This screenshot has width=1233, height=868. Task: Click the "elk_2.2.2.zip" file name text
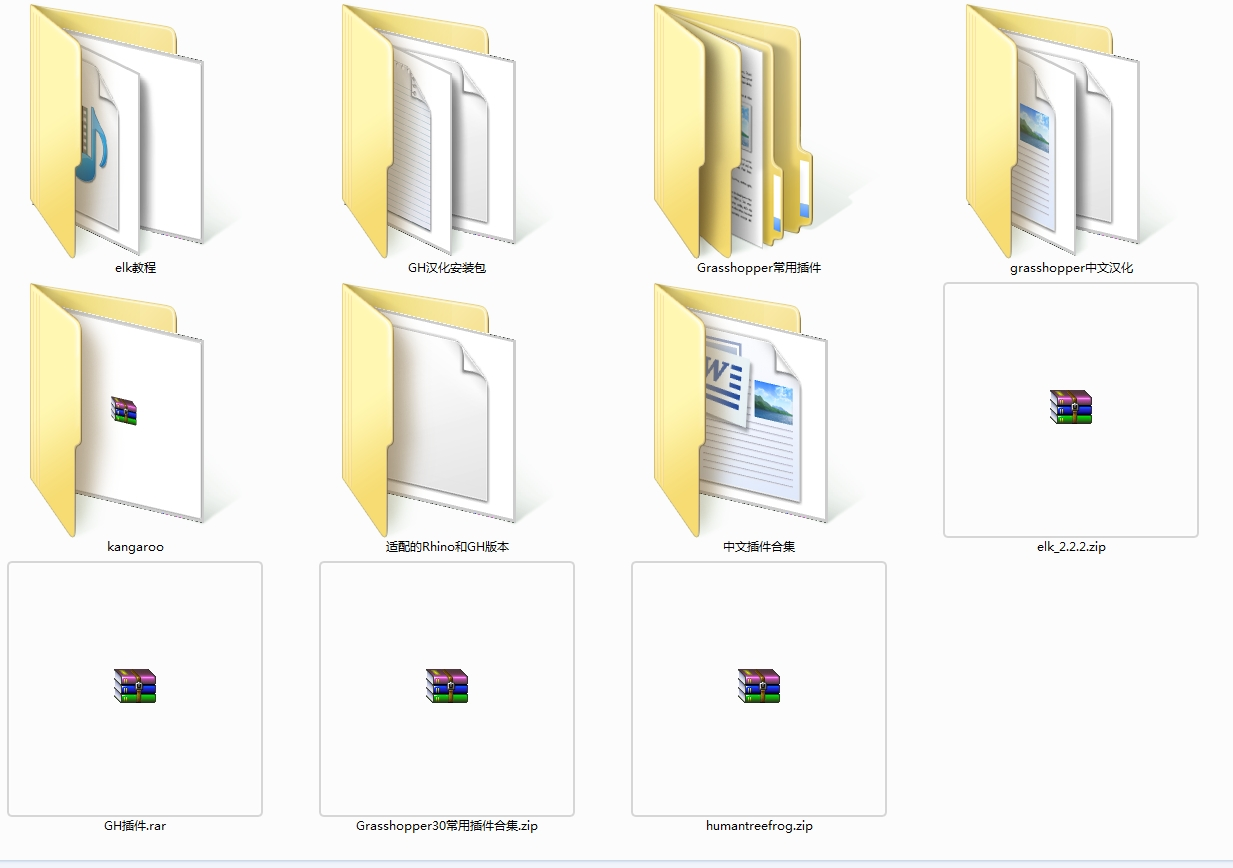[1071, 547]
